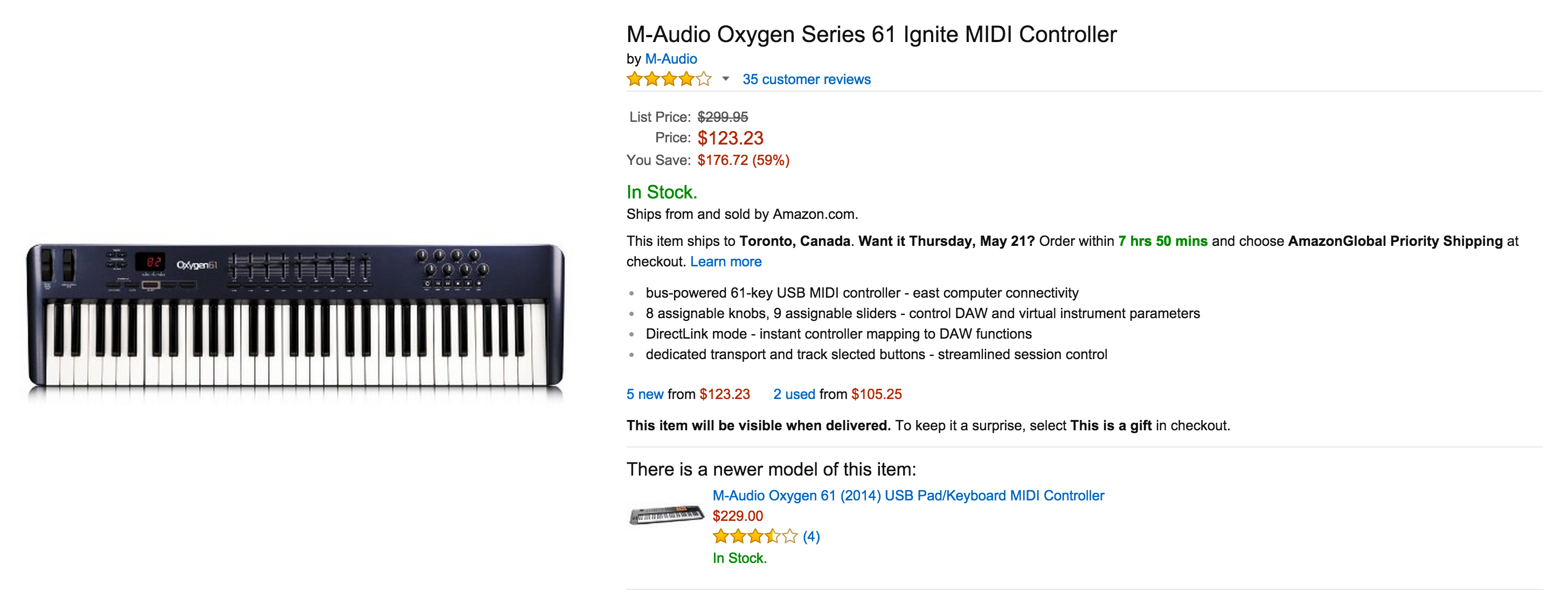The image size is (1568, 605).
Task: Click the $176.72 (59%) savings amount
Action: click(743, 160)
